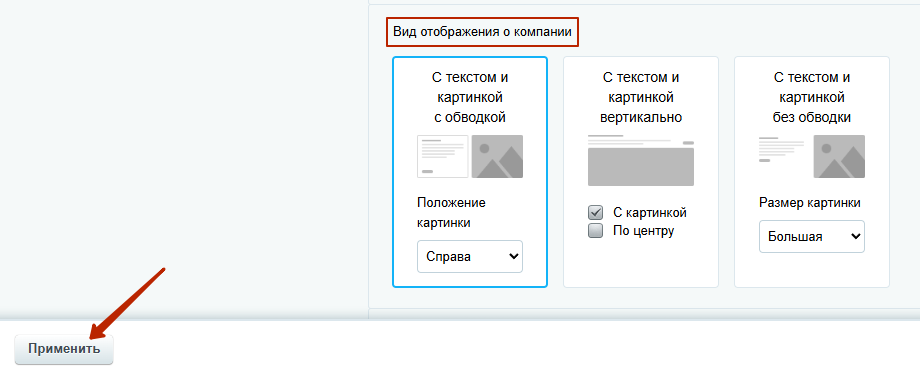
Task: Click the Размер картинки label
Action: click(x=810, y=203)
